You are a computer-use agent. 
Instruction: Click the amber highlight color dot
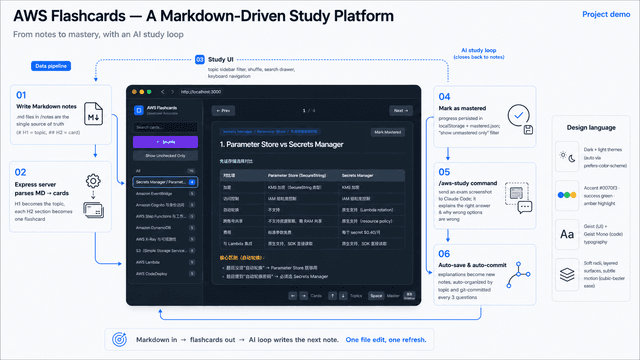tap(573, 195)
